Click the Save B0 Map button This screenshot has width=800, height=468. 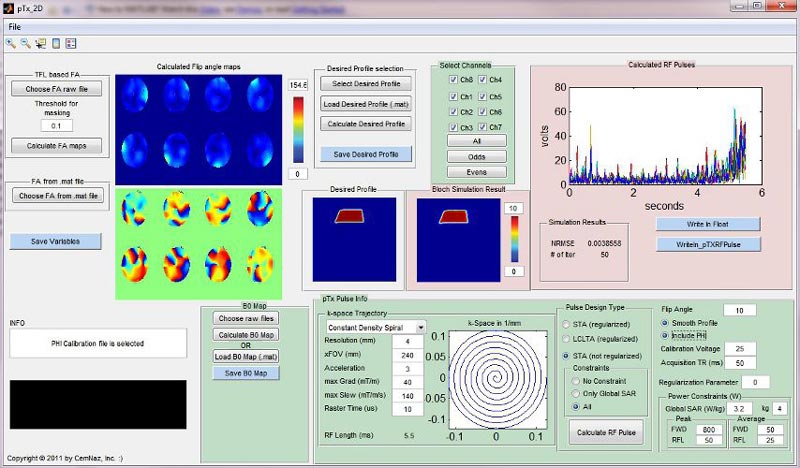(x=246, y=373)
